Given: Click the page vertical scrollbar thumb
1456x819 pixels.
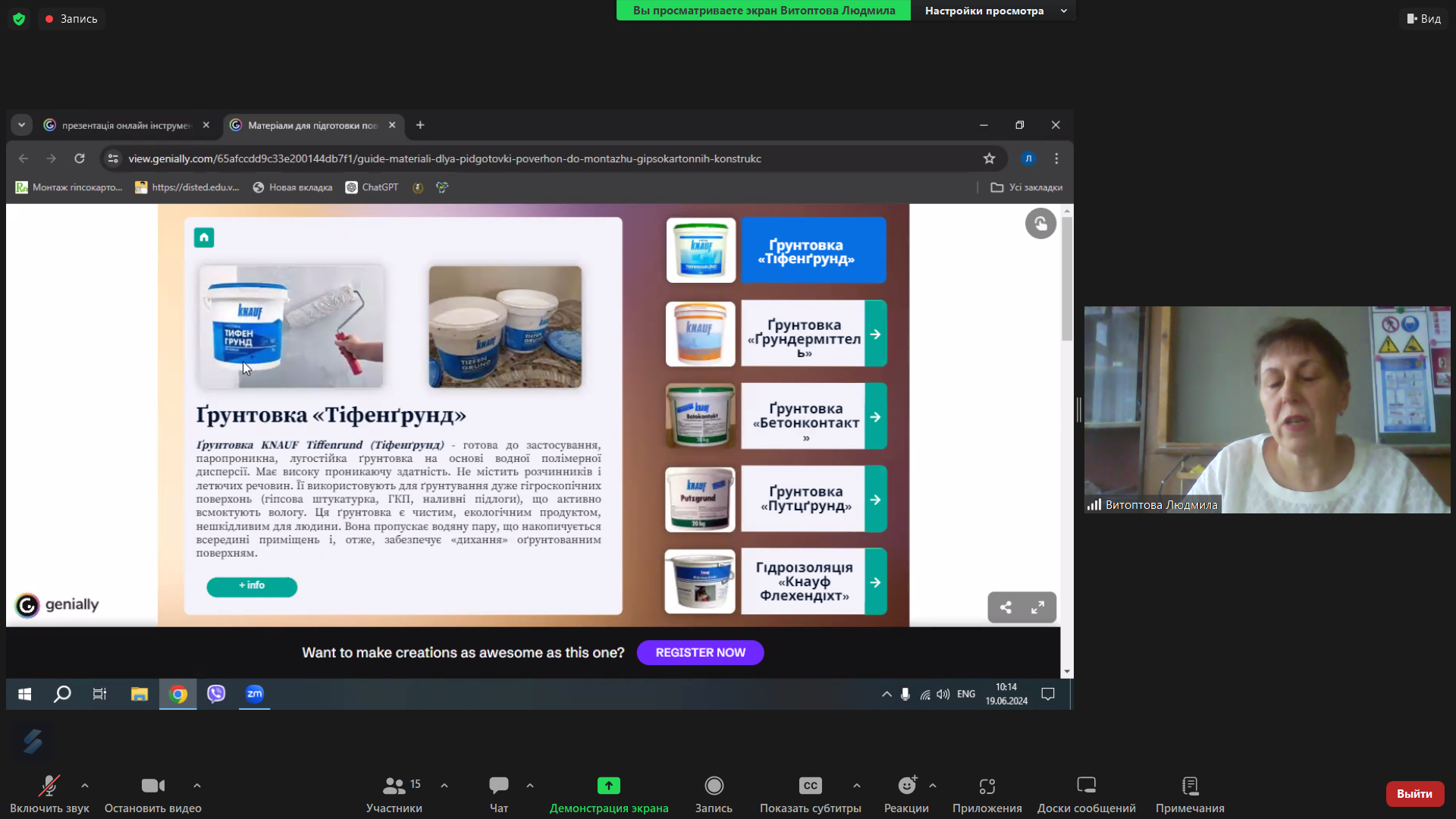Looking at the screenshot, I should point(1067,279).
